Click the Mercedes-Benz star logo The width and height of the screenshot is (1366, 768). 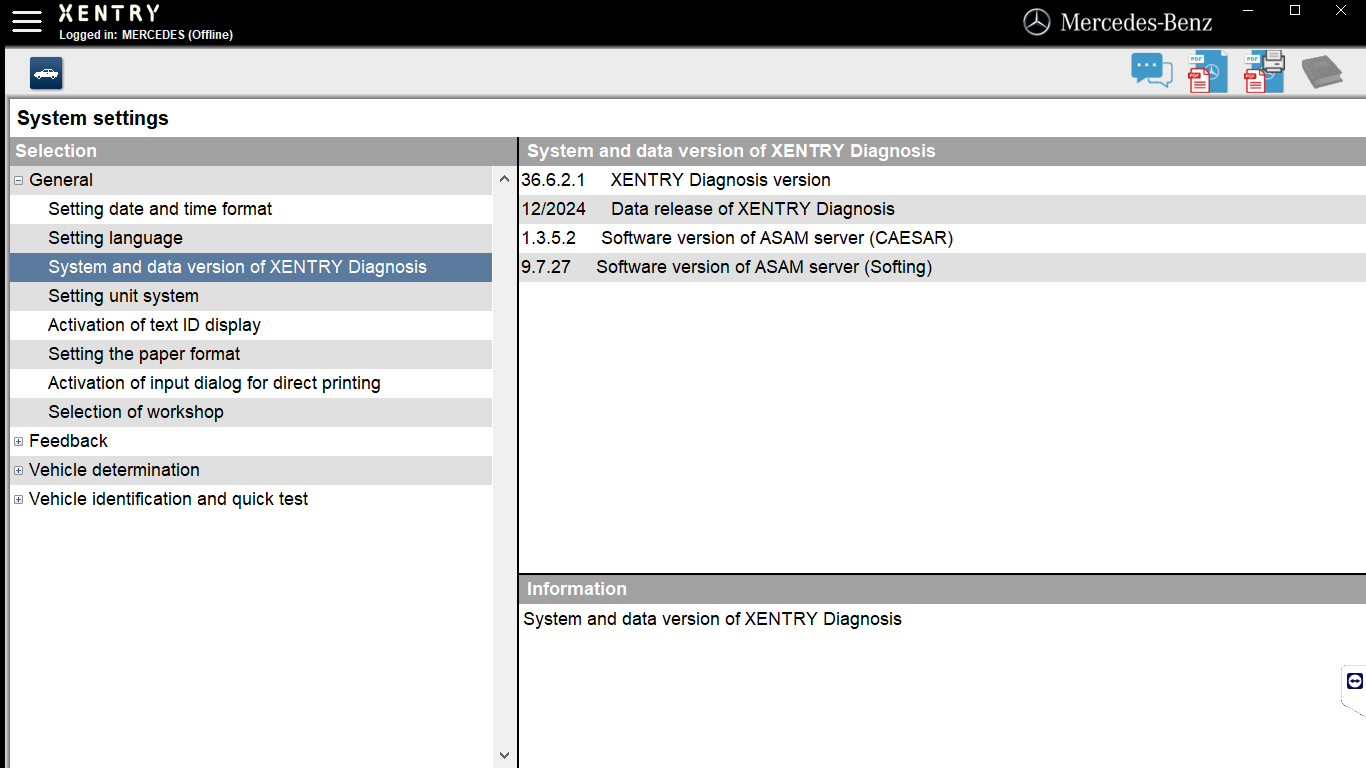click(1037, 22)
